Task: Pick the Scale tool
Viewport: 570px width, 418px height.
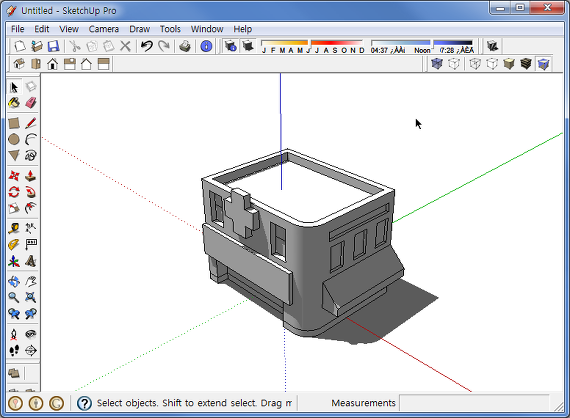Action: point(14,208)
